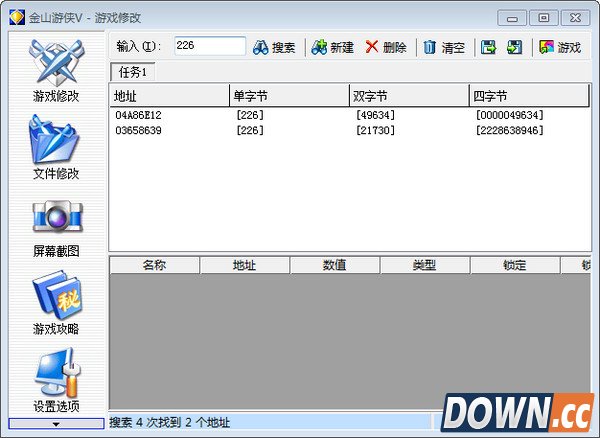Click the 游戏 toolbar button
Image resolution: width=600 pixels, height=438 pixels.
[x=560, y=47]
